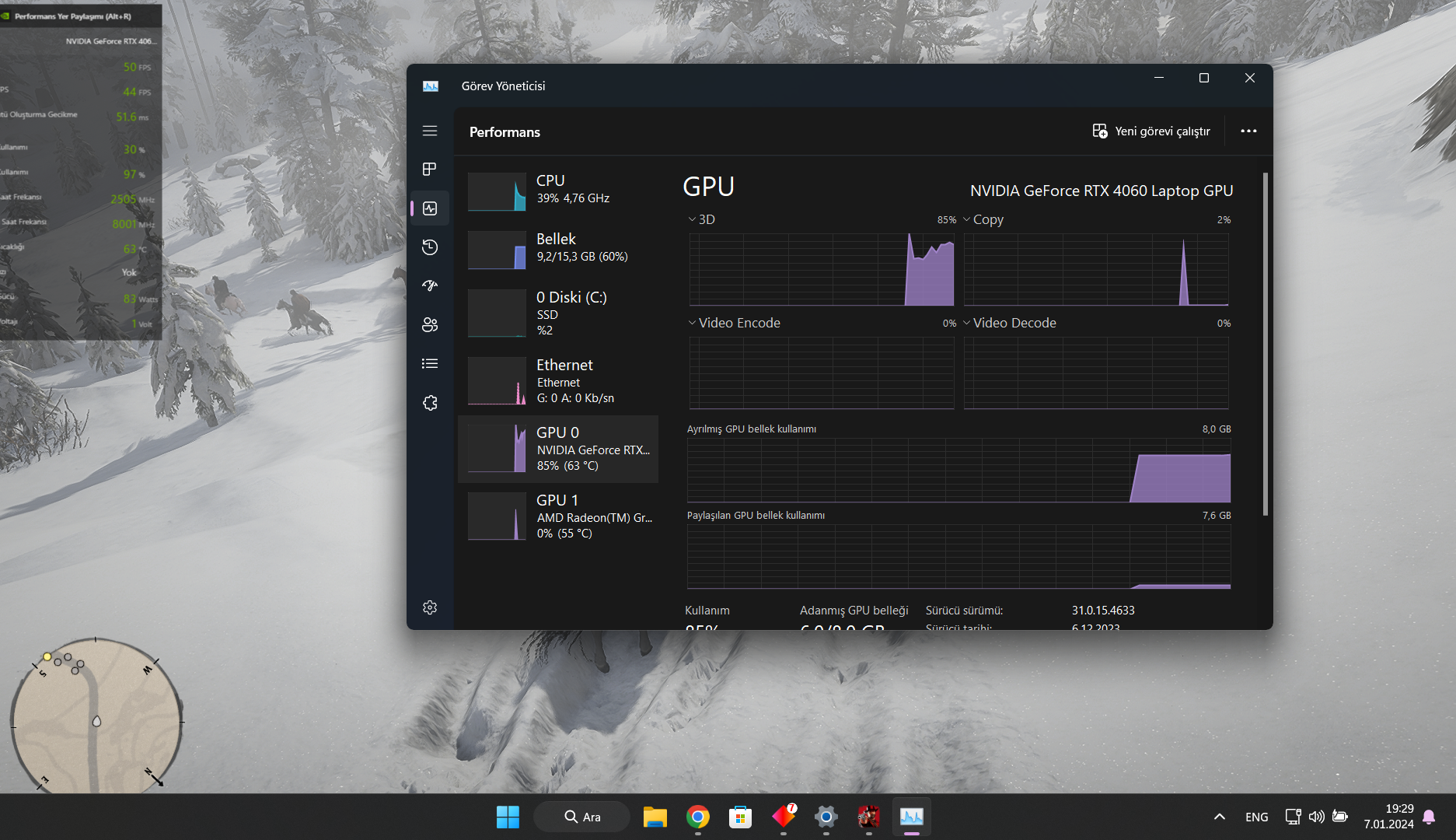
Task: Click the 'Adanmış GPU belleği' label
Action: (x=854, y=611)
